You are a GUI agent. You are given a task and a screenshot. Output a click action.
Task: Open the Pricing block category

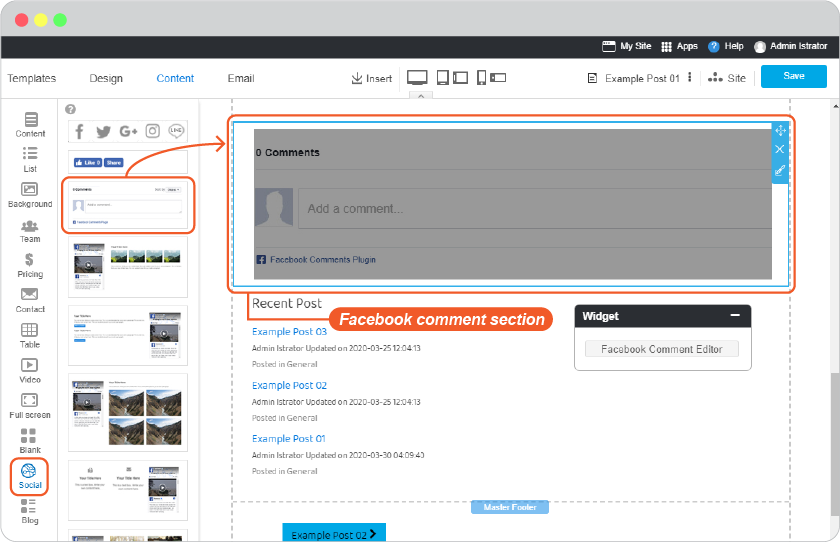click(x=29, y=266)
